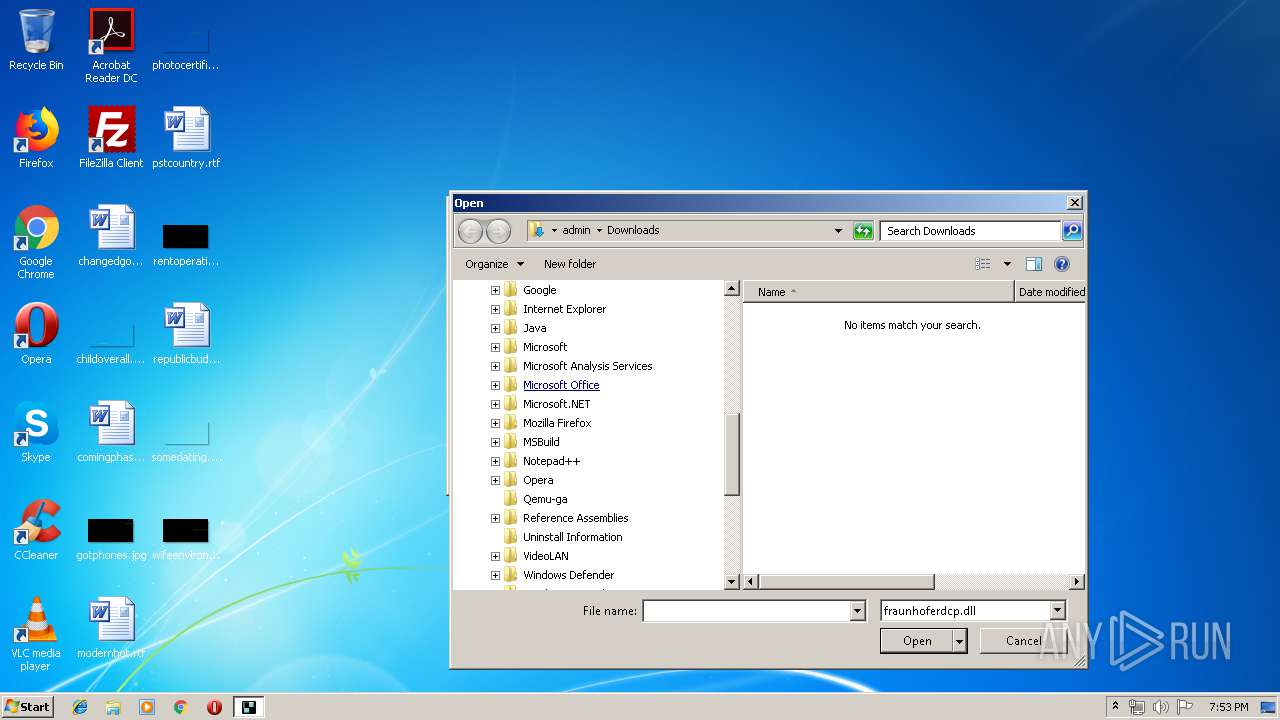Expand the Mozilla Firefox folder node
Viewport: 1280px width, 720px height.
[495, 423]
